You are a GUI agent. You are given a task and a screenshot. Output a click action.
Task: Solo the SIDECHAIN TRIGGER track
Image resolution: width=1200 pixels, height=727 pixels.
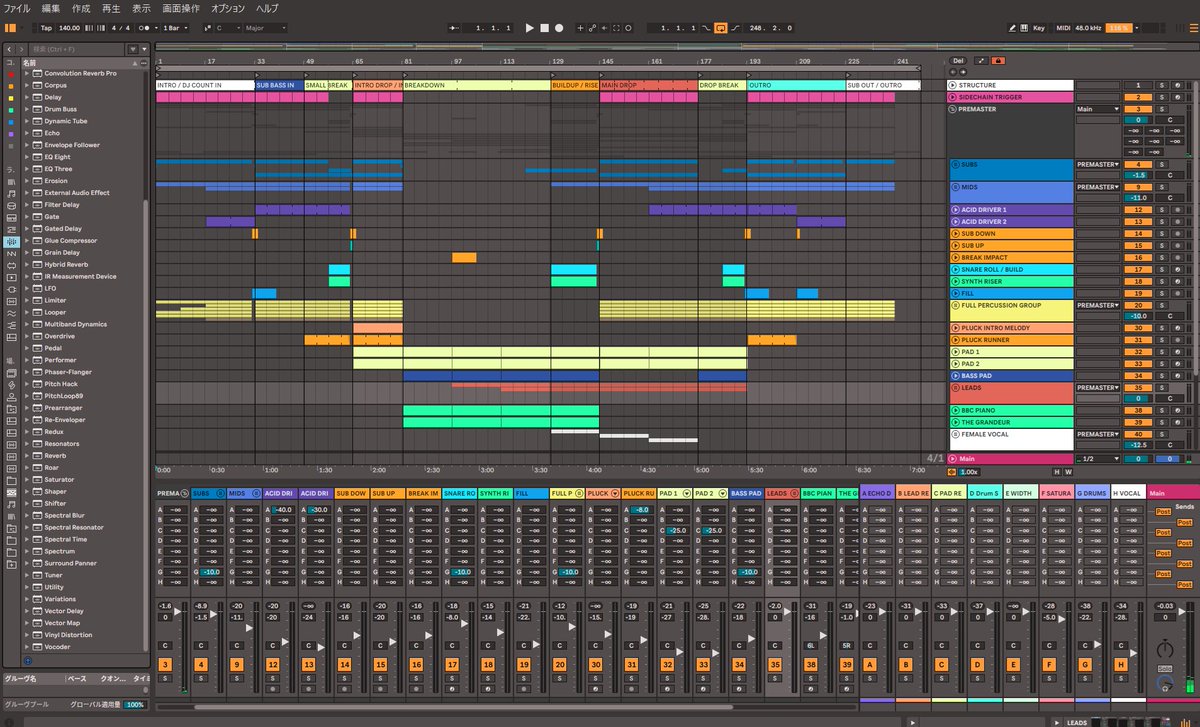1161,98
